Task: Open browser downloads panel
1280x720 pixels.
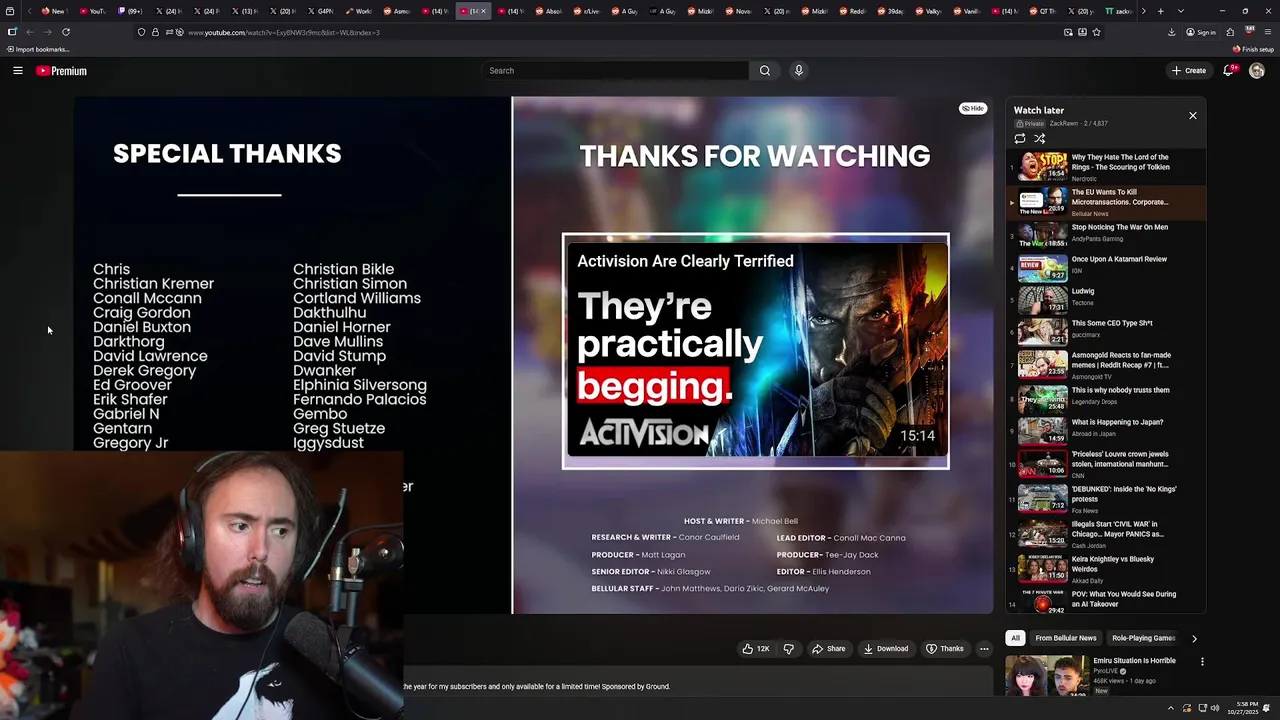Action: coord(1172,32)
